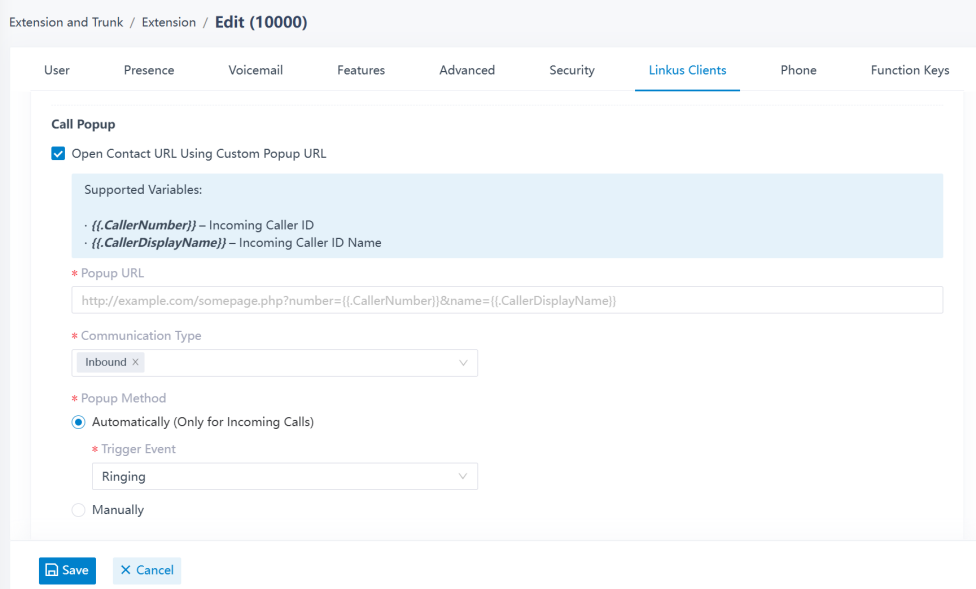Focus the Popup URL input field
This screenshot has width=976, height=589.
(507, 300)
